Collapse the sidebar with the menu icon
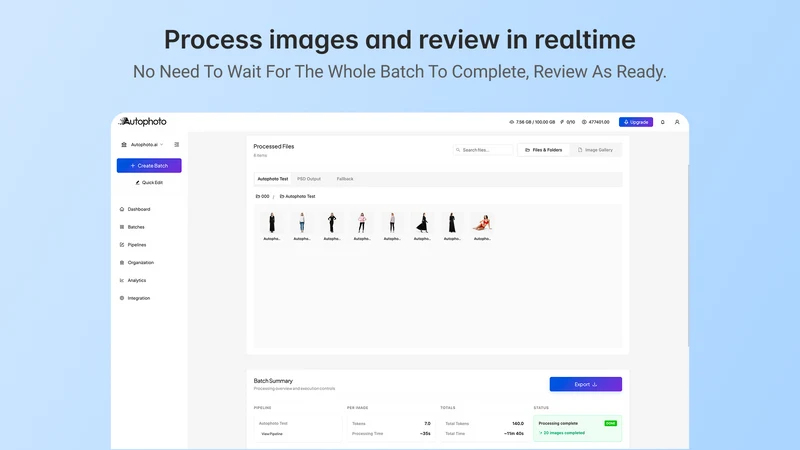This screenshot has height=450, width=800. 177,144
